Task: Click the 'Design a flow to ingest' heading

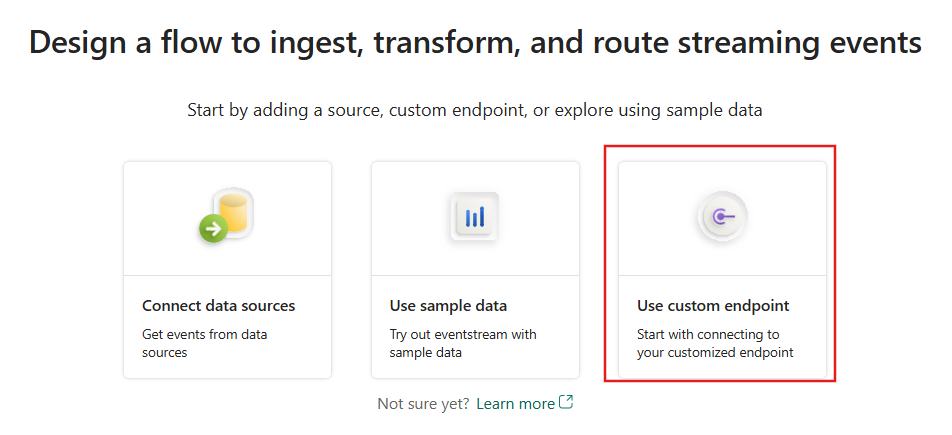Action: pos(475,43)
